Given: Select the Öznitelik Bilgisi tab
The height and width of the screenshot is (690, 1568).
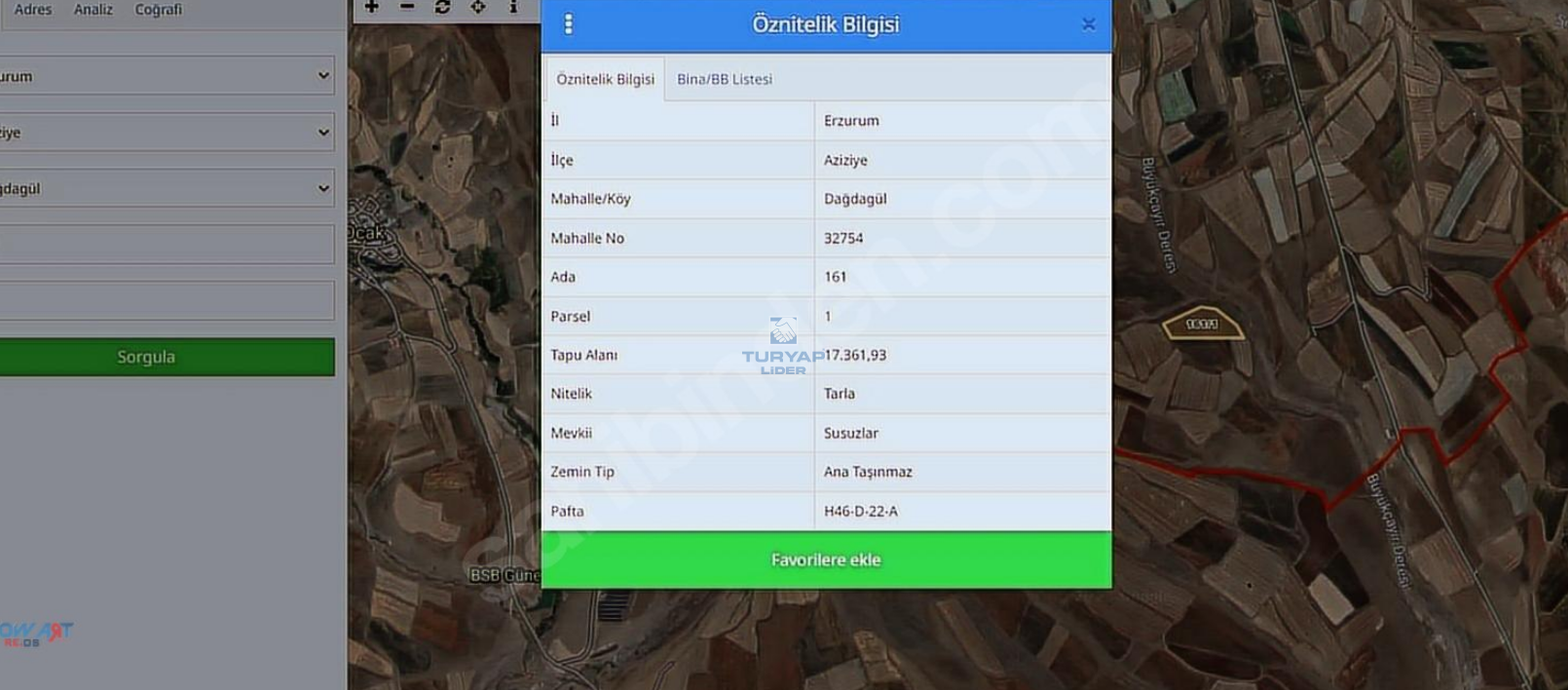Looking at the screenshot, I should (605, 79).
